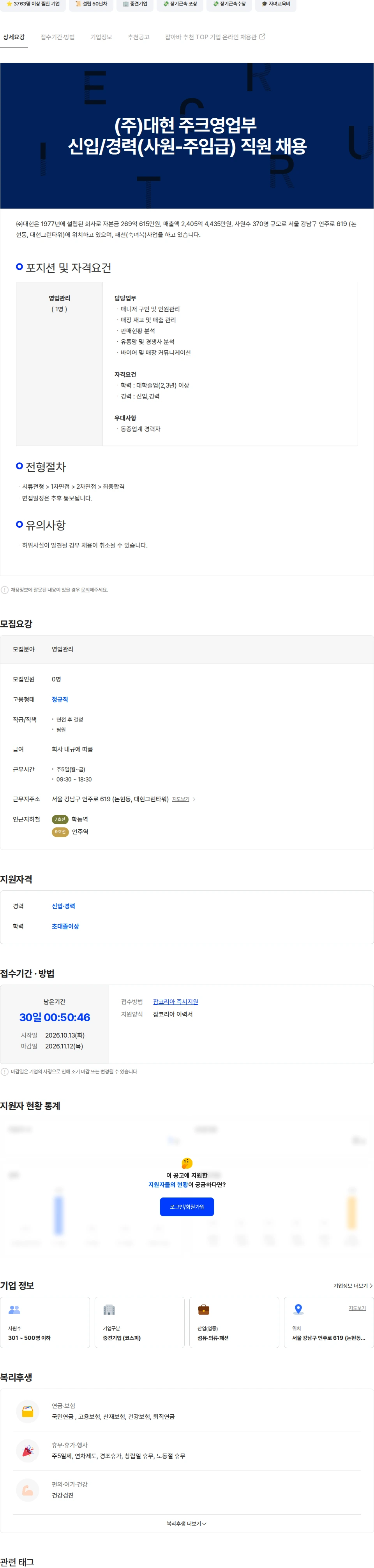Click the 사원수 people icon
Viewport: 374px width, 1568px height.
pyautogui.click(x=15, y=1309)
